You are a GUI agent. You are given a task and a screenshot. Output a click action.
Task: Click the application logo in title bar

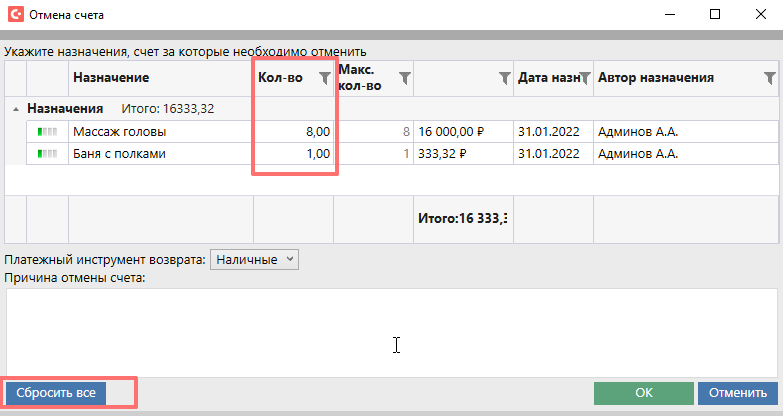tap(14, 15)
